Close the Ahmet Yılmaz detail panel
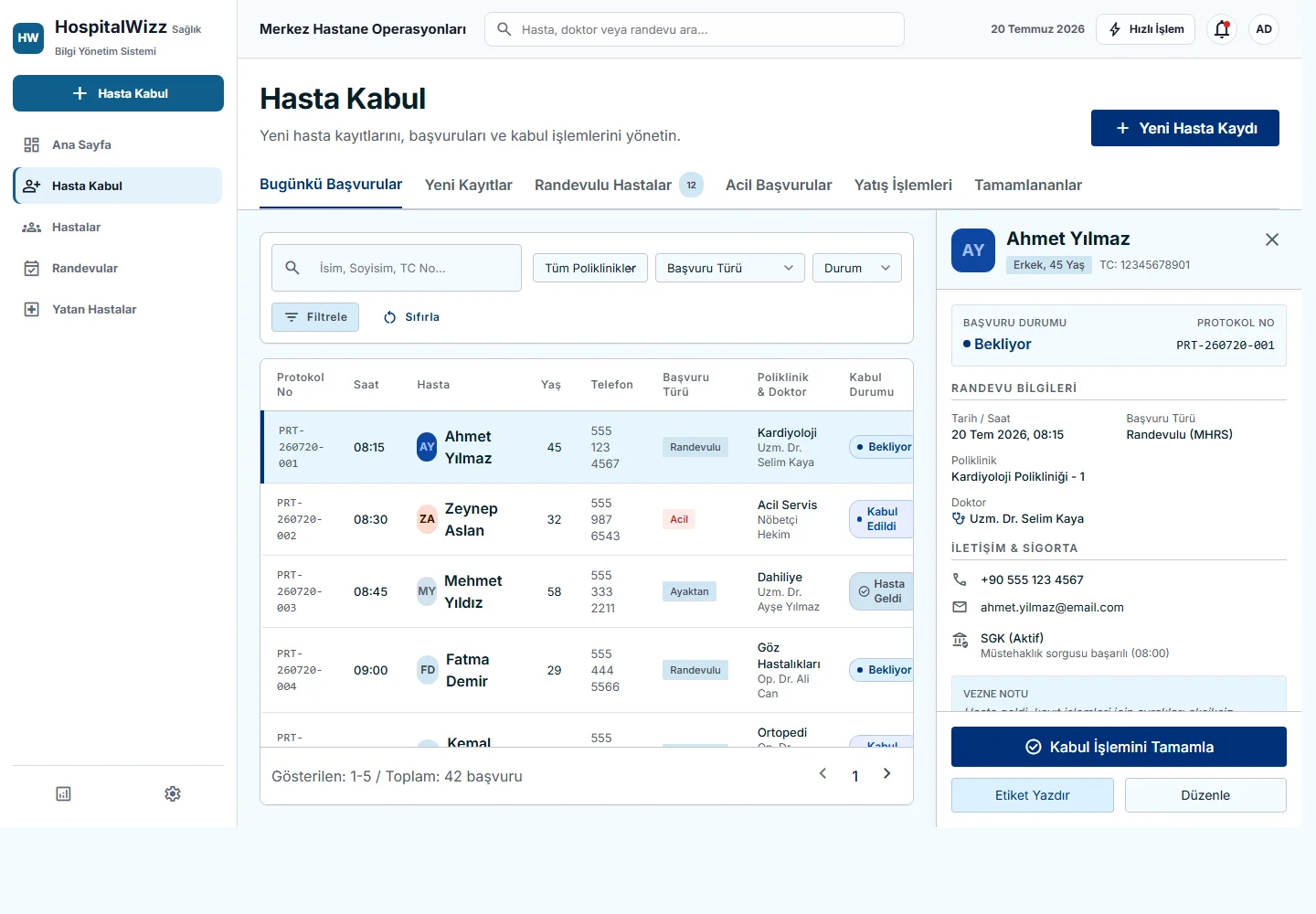 click(x=1271, y=239)
